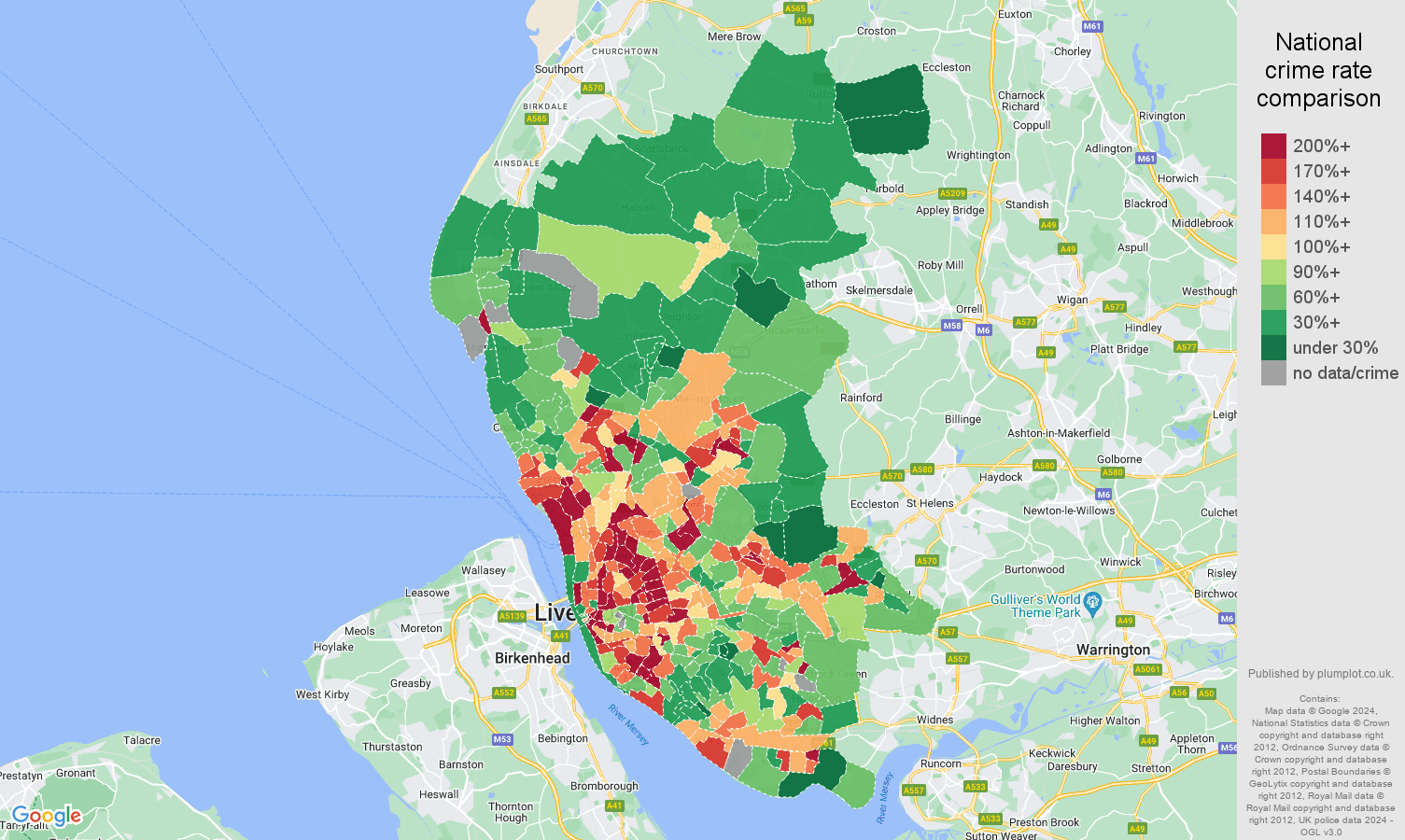
Task: Click the River Mersey label near Bebington
Action: pyautogui.click(x=628, y=725)
